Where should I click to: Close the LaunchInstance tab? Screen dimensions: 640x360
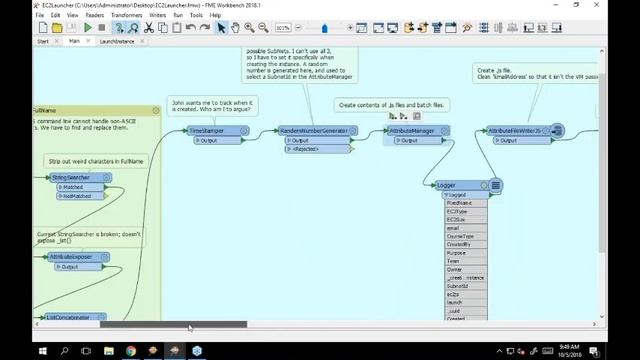coord(142,41)
